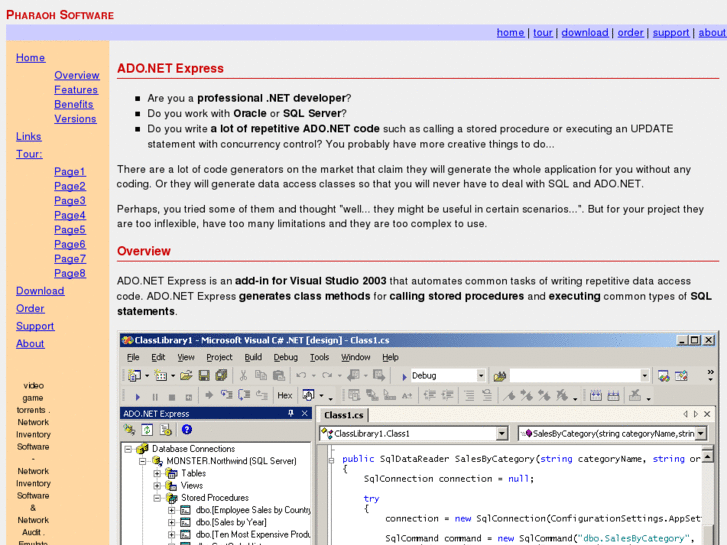Open the ClassLibrary1.Class1 types dropdown

pos(502,434)
